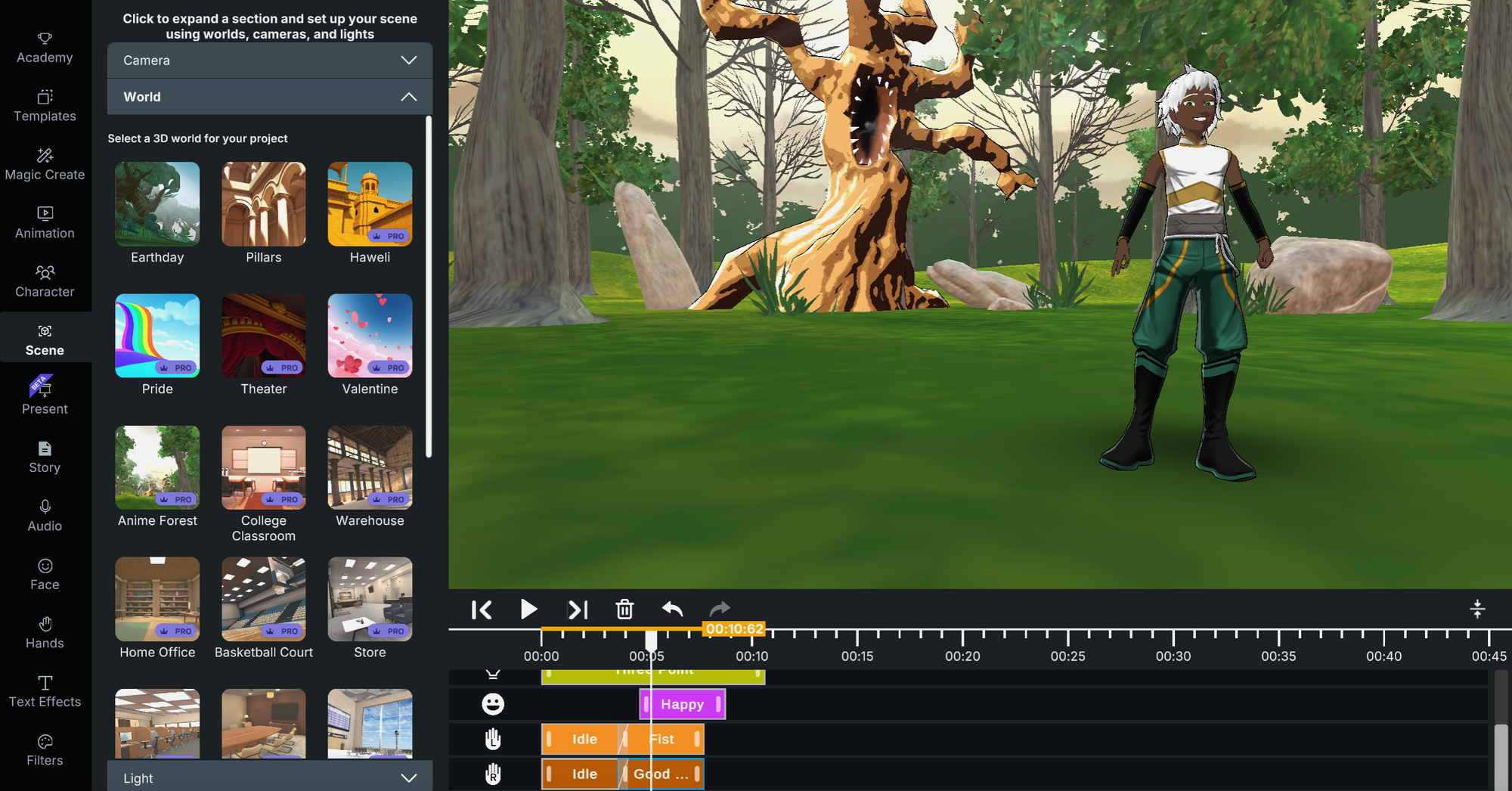Expand the Camera section

coord(268,60)
